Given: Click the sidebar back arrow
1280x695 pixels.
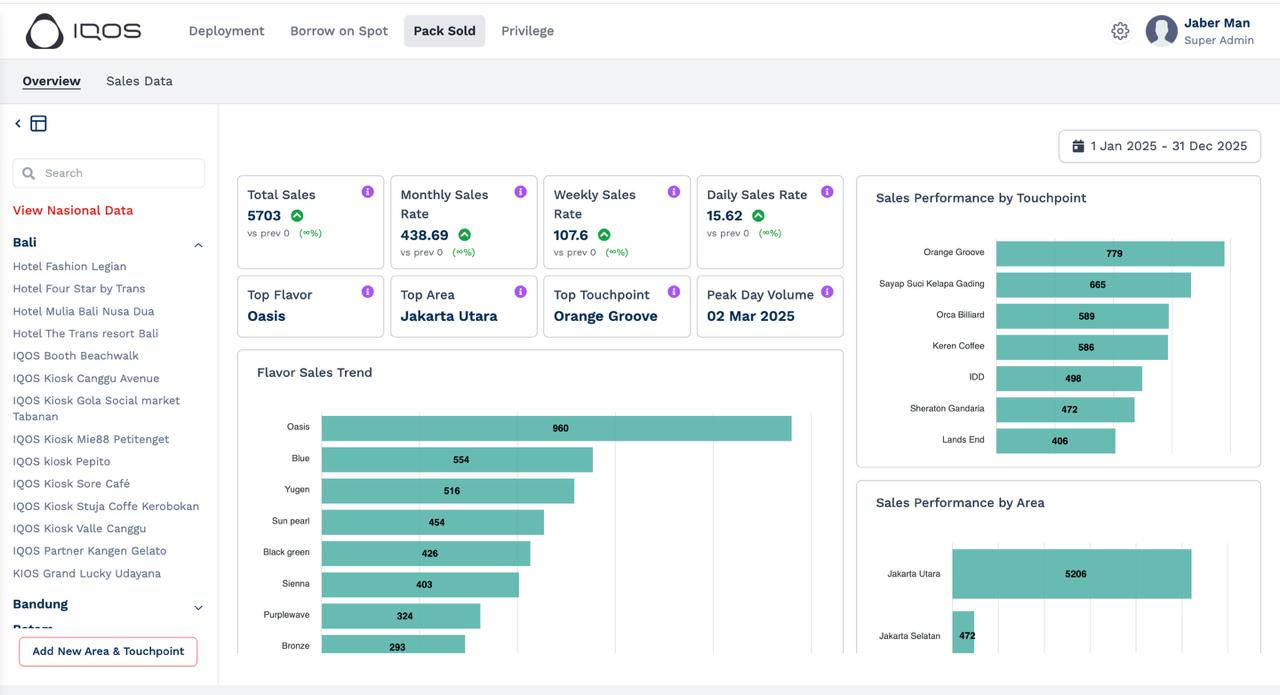Looking at the screenshot, I should [18, 124].
